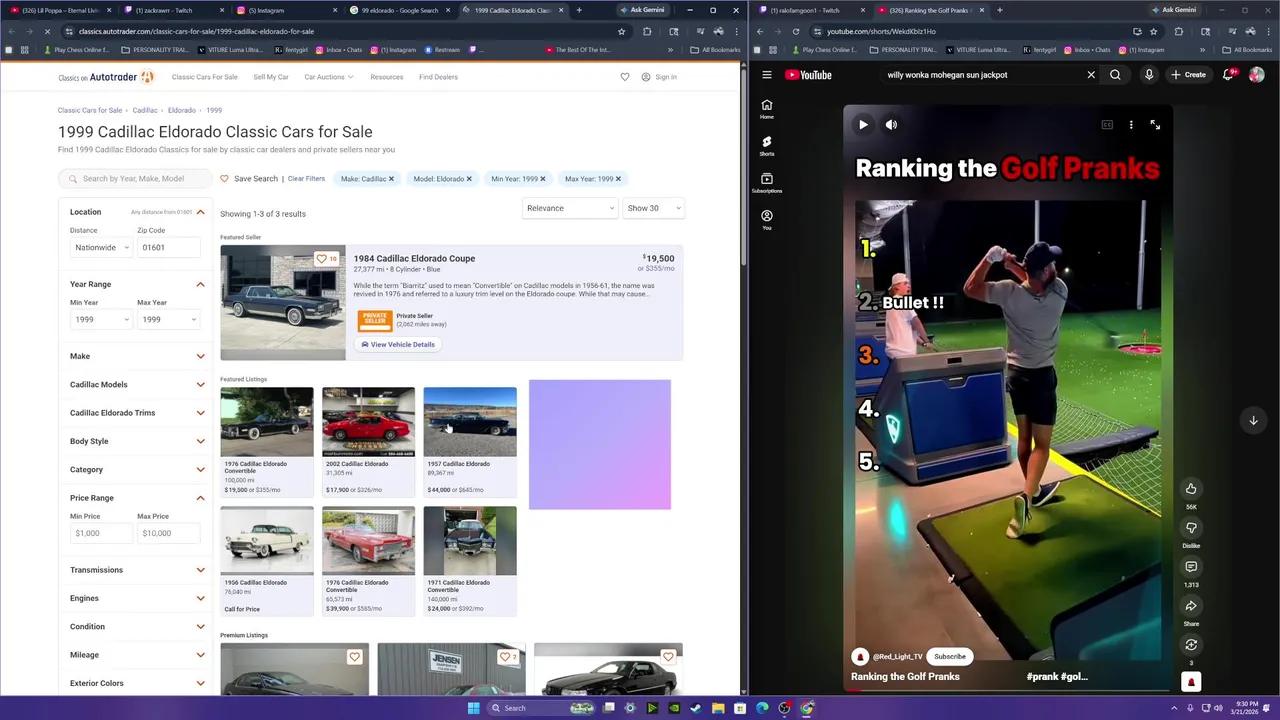
Task: Open the Relevance sort dropdown
Action: tap(569, 208)
